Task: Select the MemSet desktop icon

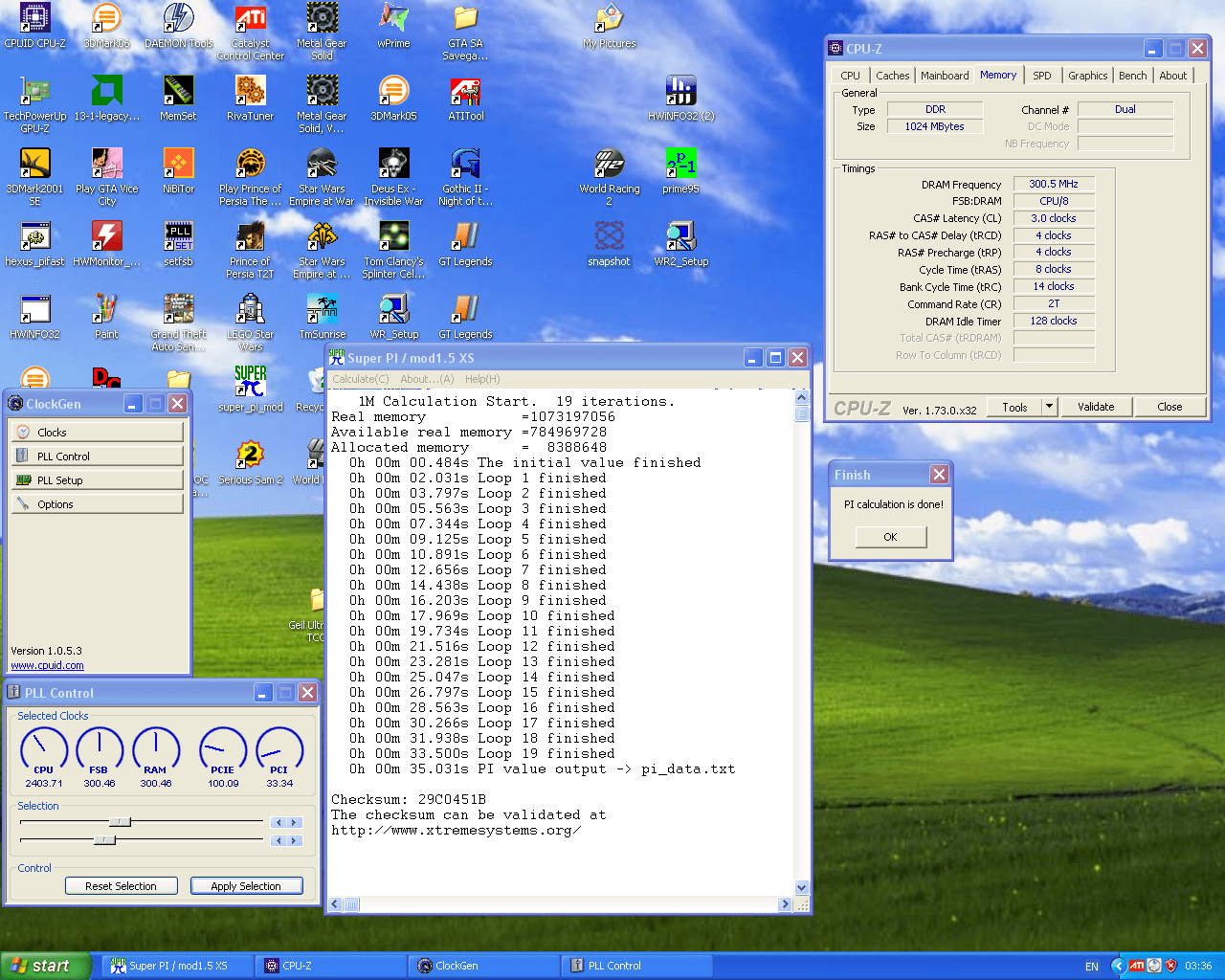Action: coord(178,100)
